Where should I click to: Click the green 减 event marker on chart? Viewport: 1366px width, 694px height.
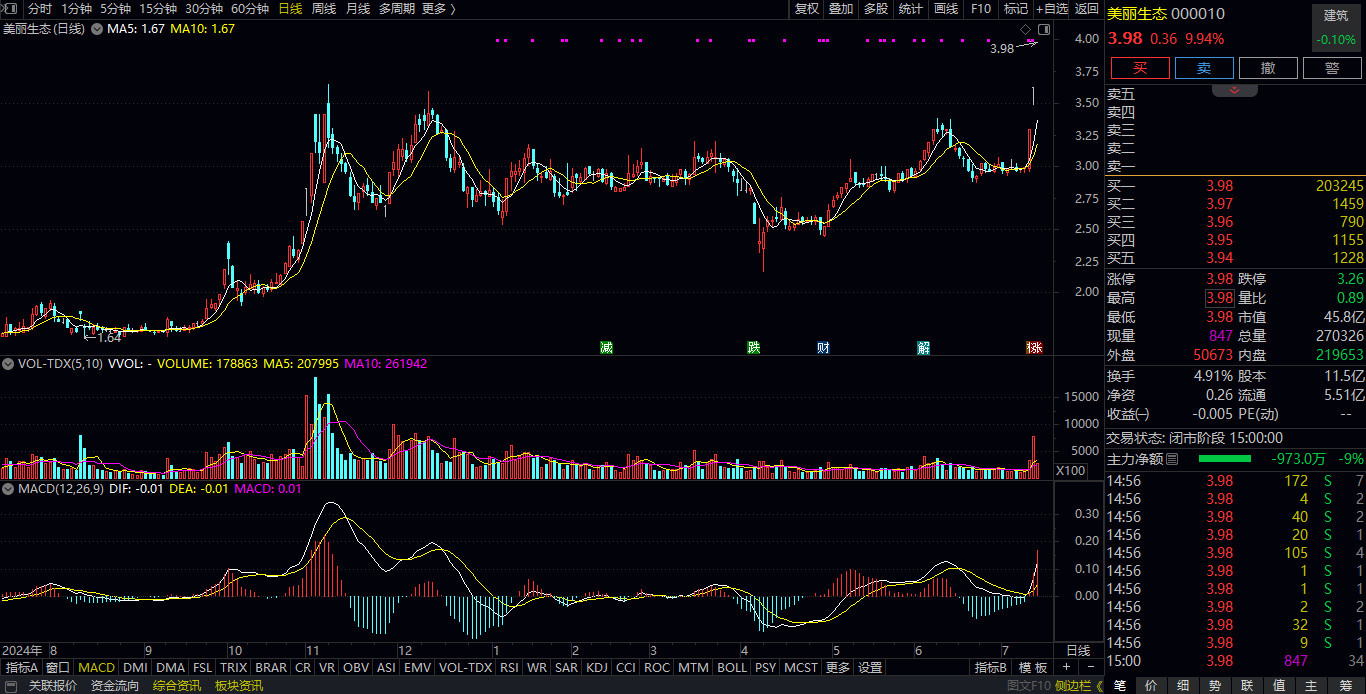pyautogui.click(x=606, y=348)
